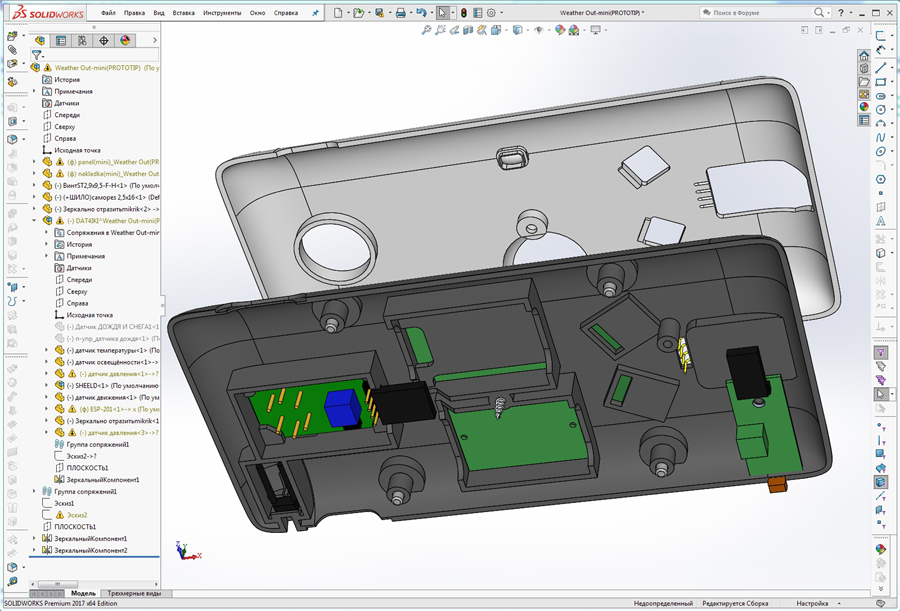
Task: Pin the menu bar with pushpin
Action: coord(315,13)
